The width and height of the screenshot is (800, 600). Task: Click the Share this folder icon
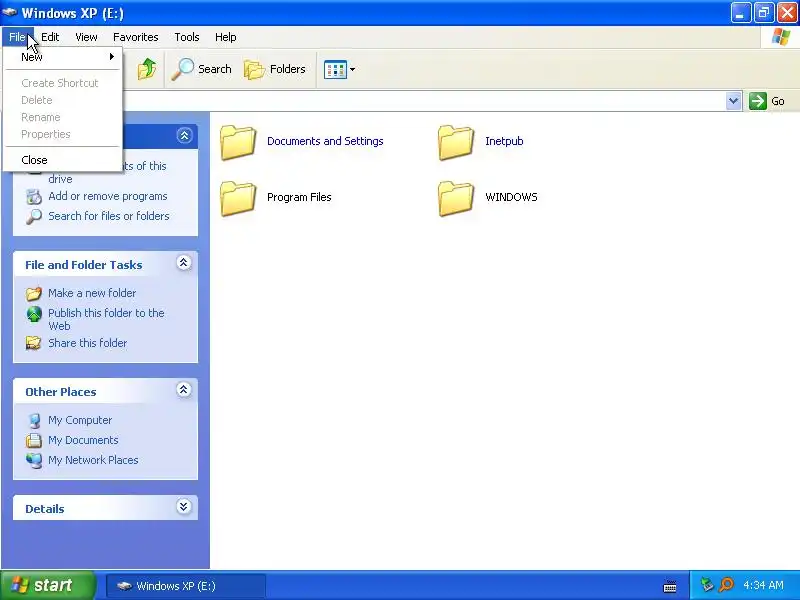pos(34,343)
